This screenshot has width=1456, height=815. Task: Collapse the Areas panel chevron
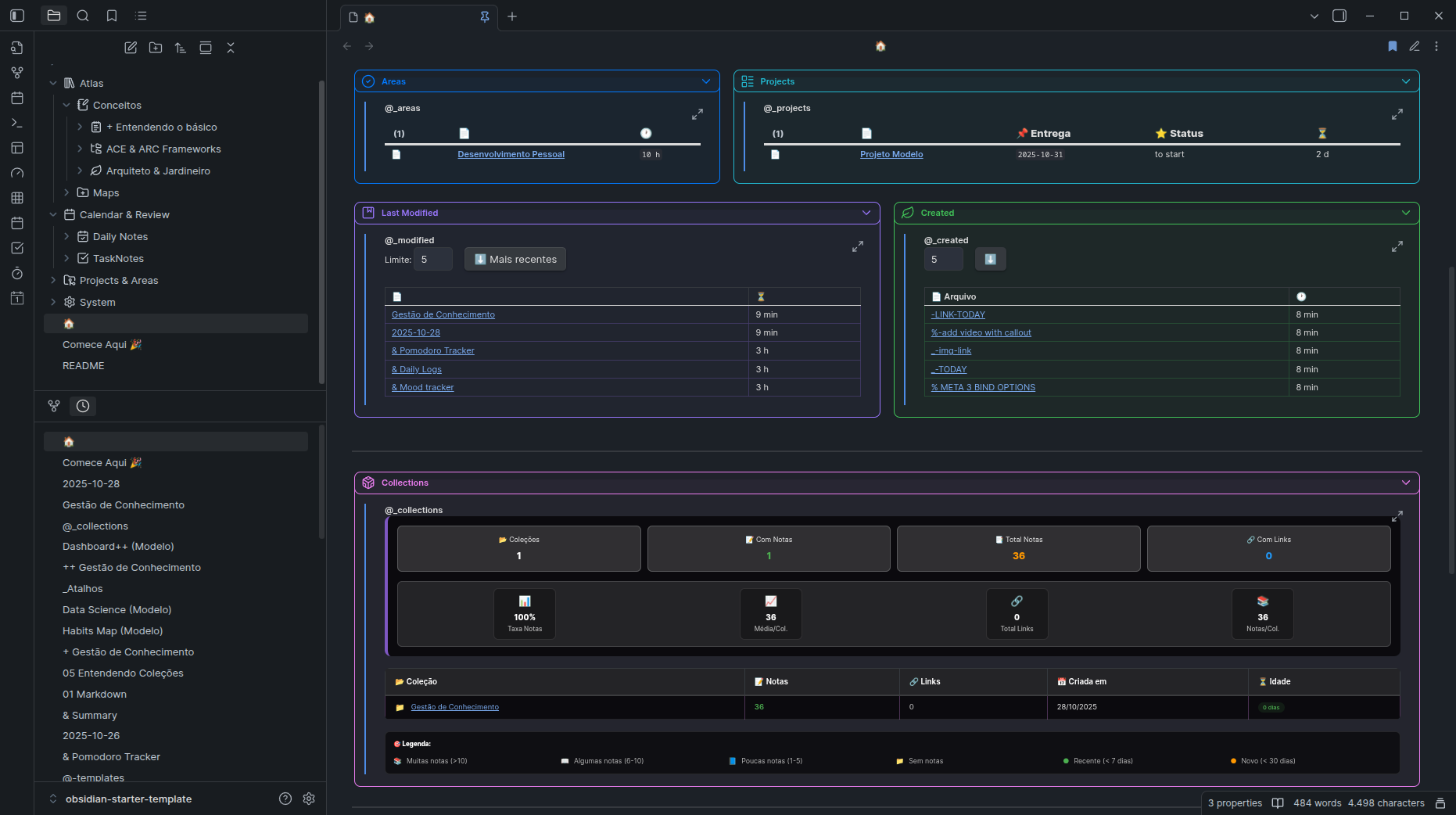coord(706,81)
